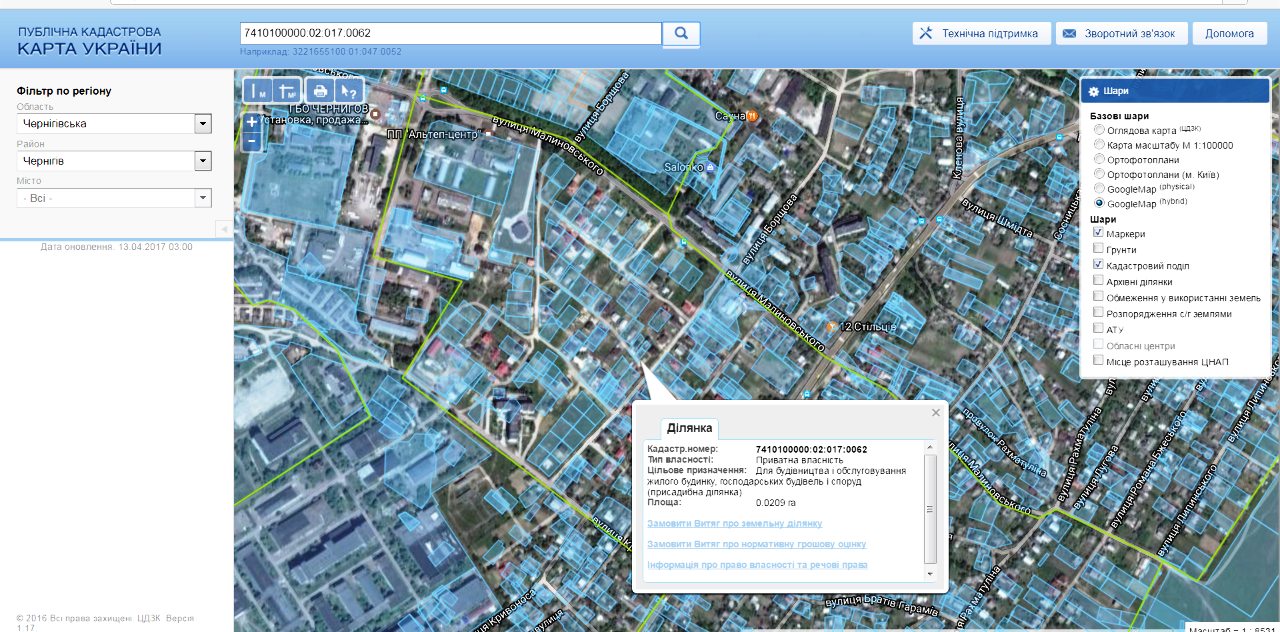Enable the АТУ layer
Viewport: 1280px width, 632px height.
(1099, 328)
